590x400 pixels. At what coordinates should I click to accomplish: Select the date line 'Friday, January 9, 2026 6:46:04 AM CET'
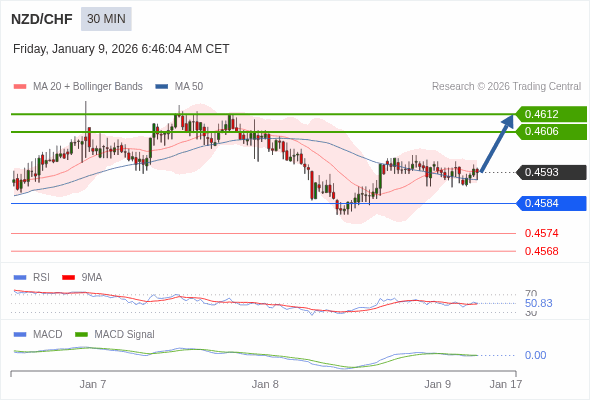121,49
